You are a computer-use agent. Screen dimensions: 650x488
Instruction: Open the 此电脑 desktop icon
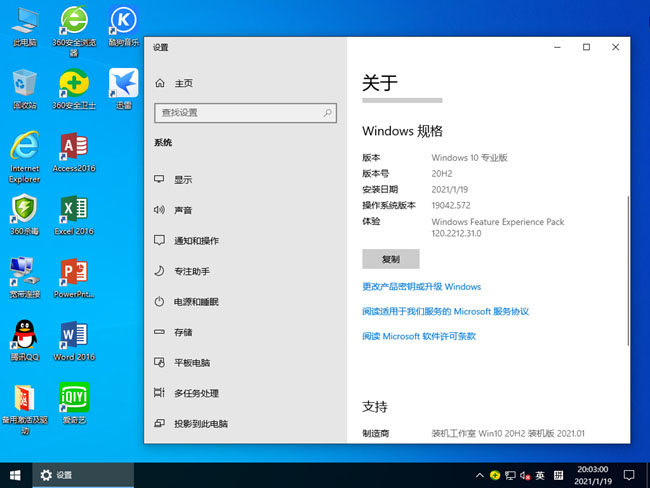point(25,26)
